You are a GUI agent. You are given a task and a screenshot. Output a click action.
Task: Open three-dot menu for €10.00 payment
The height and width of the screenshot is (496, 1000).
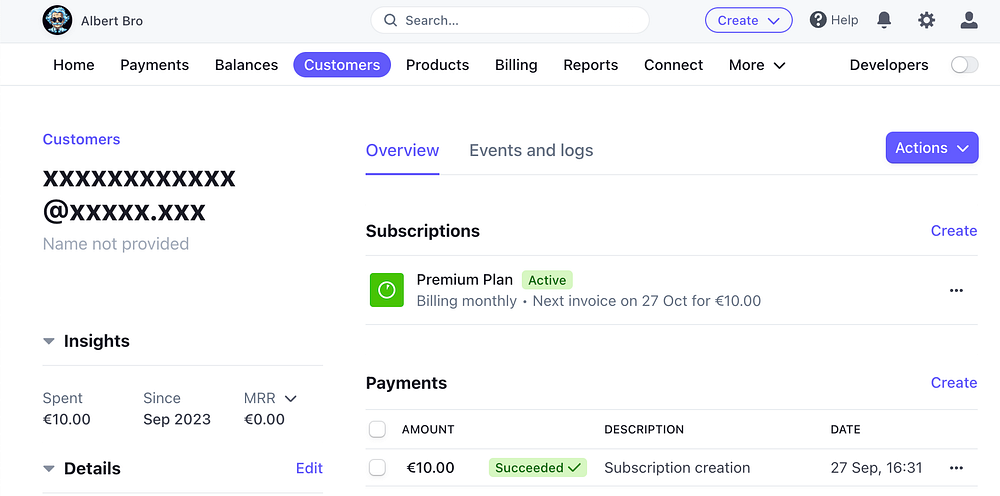956,468
